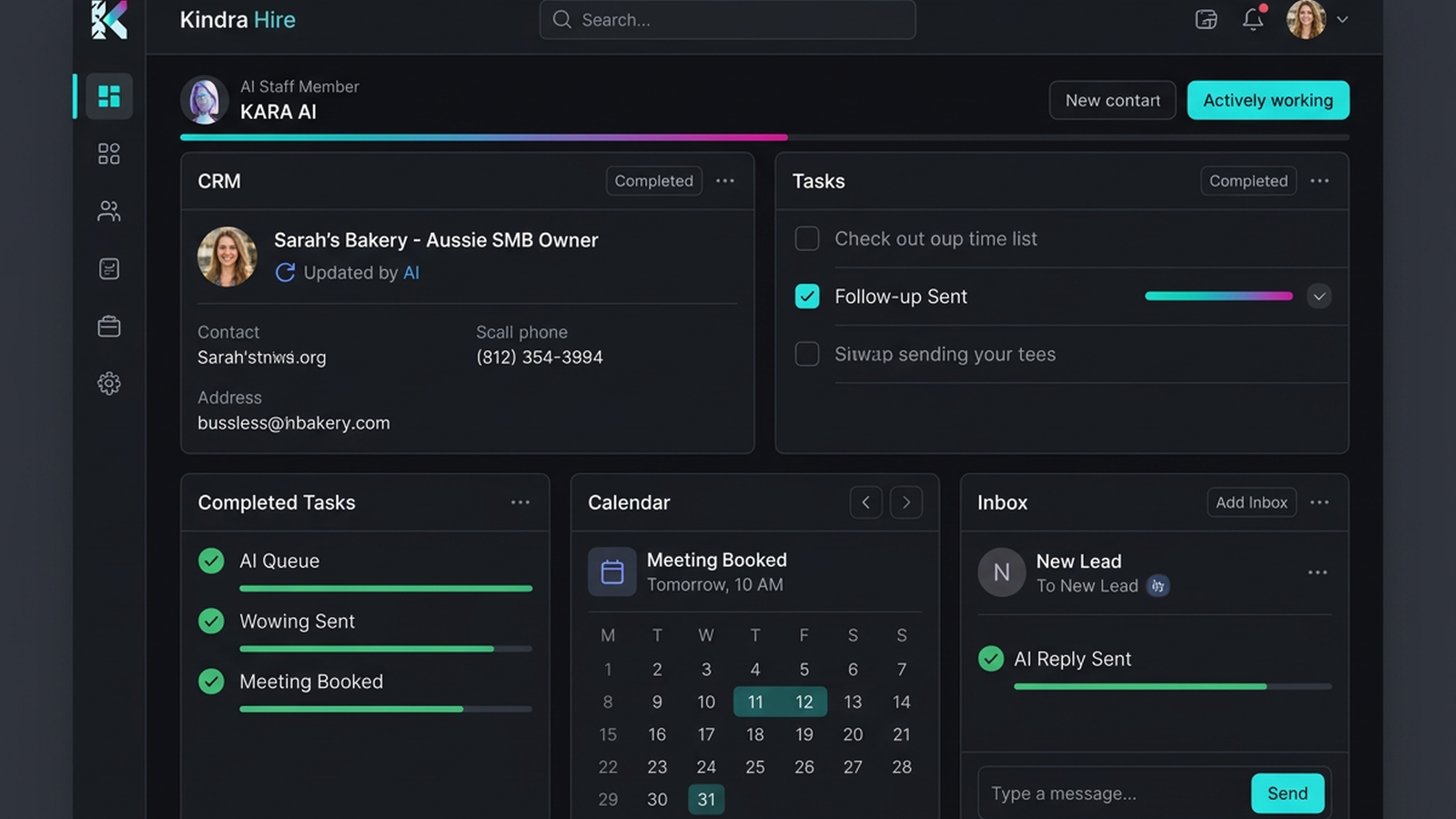Click the AI Queue green check icon
This screenshot has width=1456, height=819.
click(x=211, y=561)
